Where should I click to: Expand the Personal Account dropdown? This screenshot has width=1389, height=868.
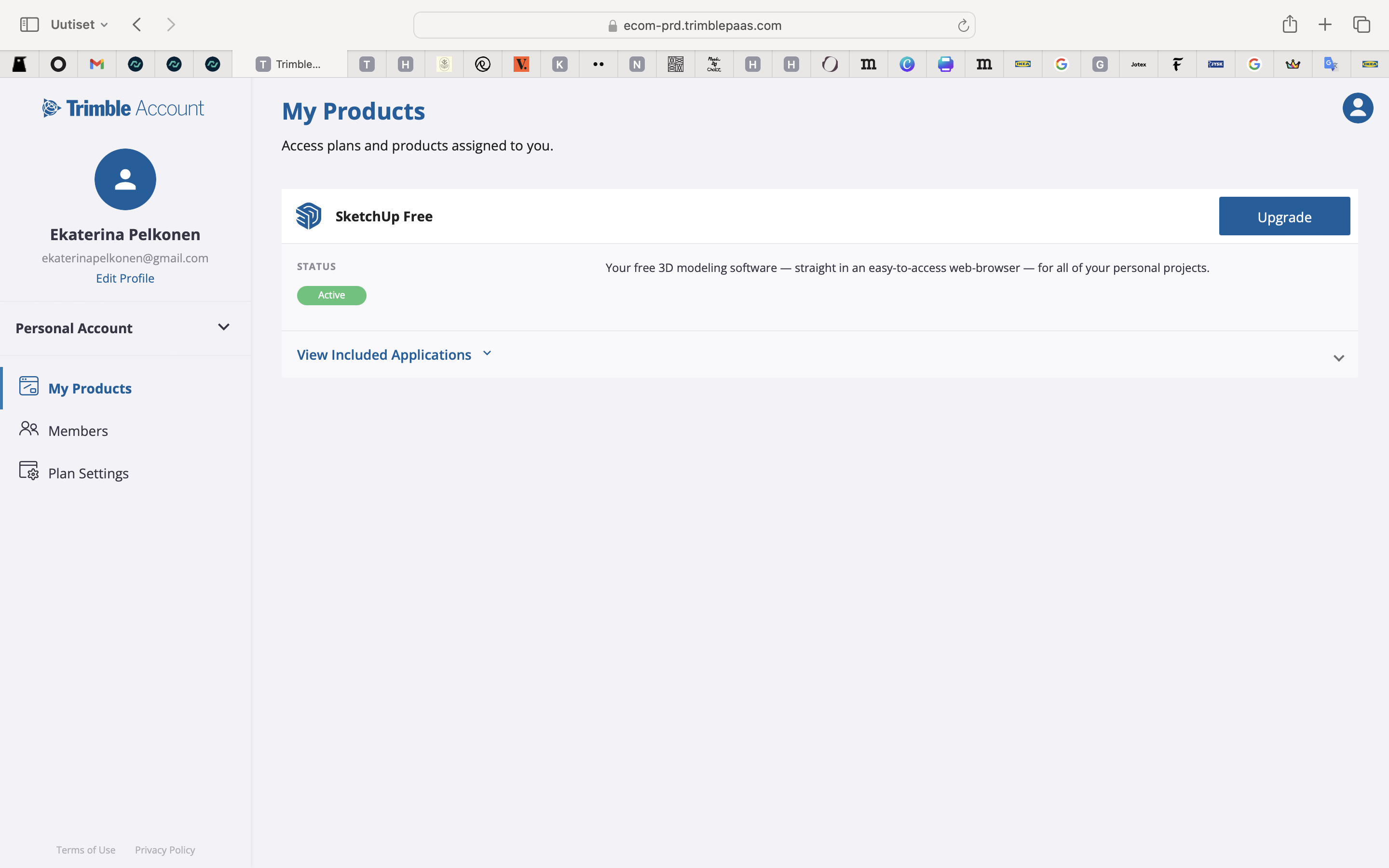point(223,327)
